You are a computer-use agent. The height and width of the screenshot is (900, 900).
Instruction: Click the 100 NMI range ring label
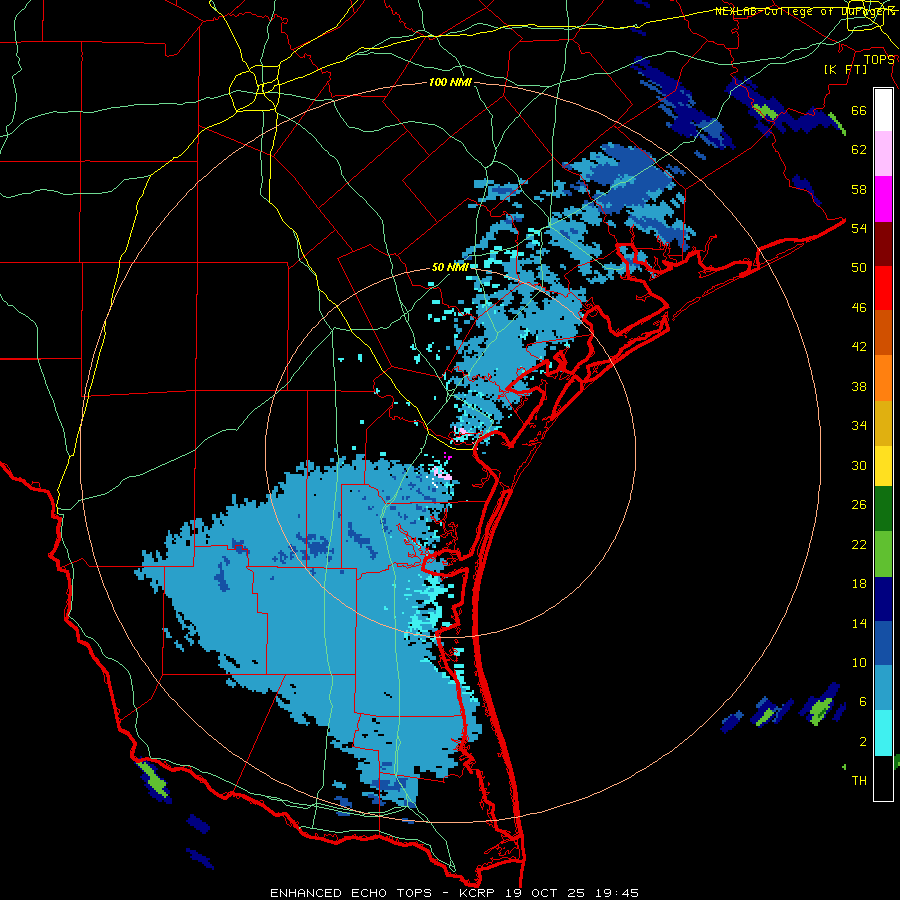450,82
